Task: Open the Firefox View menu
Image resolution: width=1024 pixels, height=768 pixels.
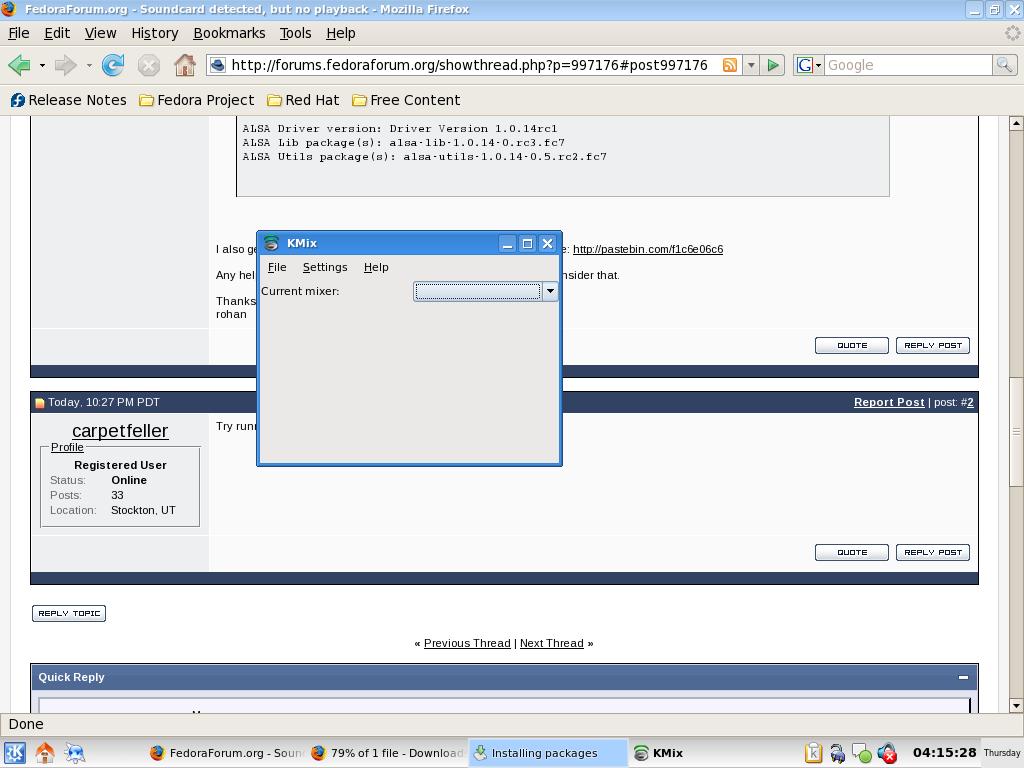Action: [x=100, y=33]
